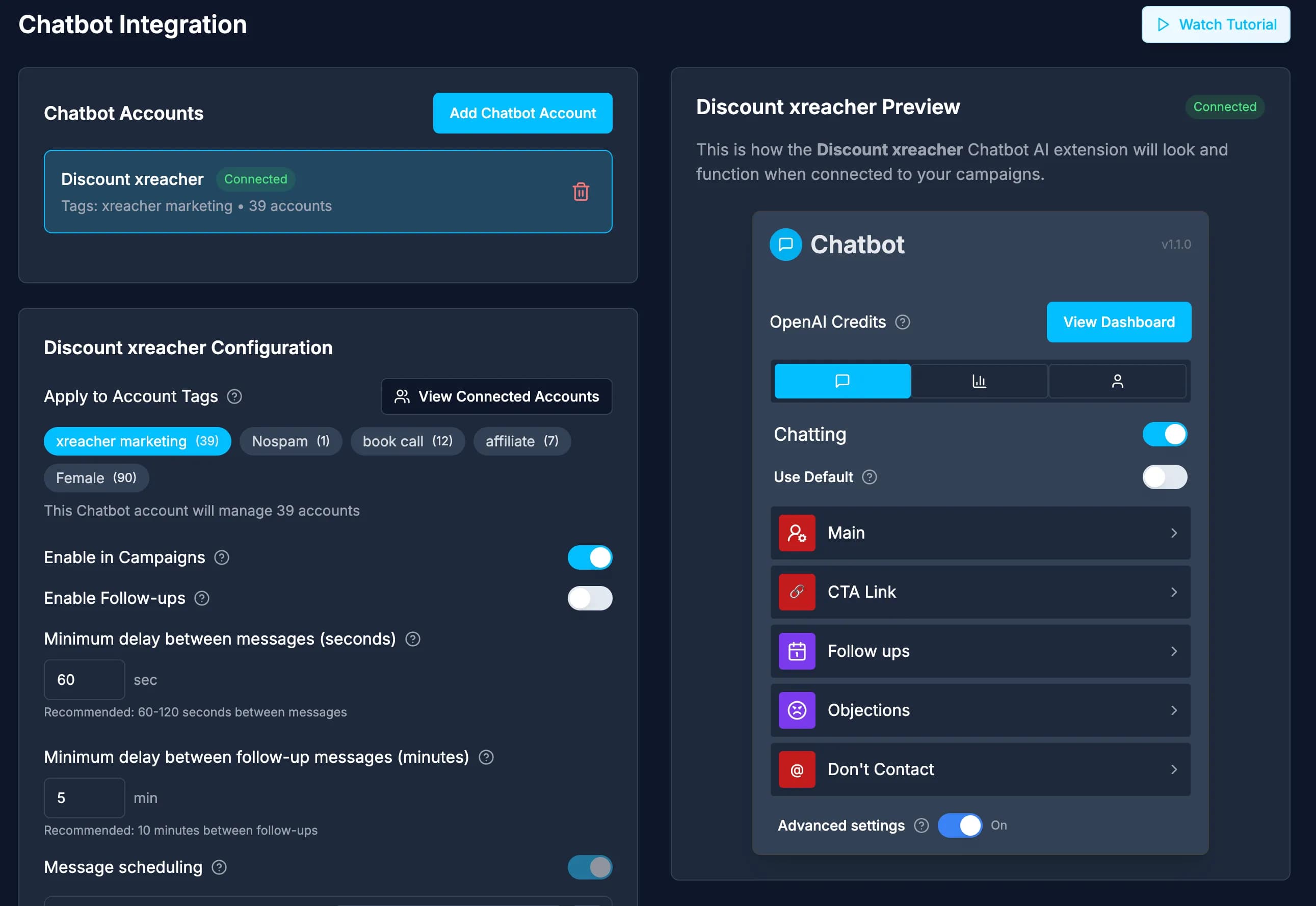Select the Female account tag
The height and width of the screenshot is (906, 1316).
click(x=96, y=477)
